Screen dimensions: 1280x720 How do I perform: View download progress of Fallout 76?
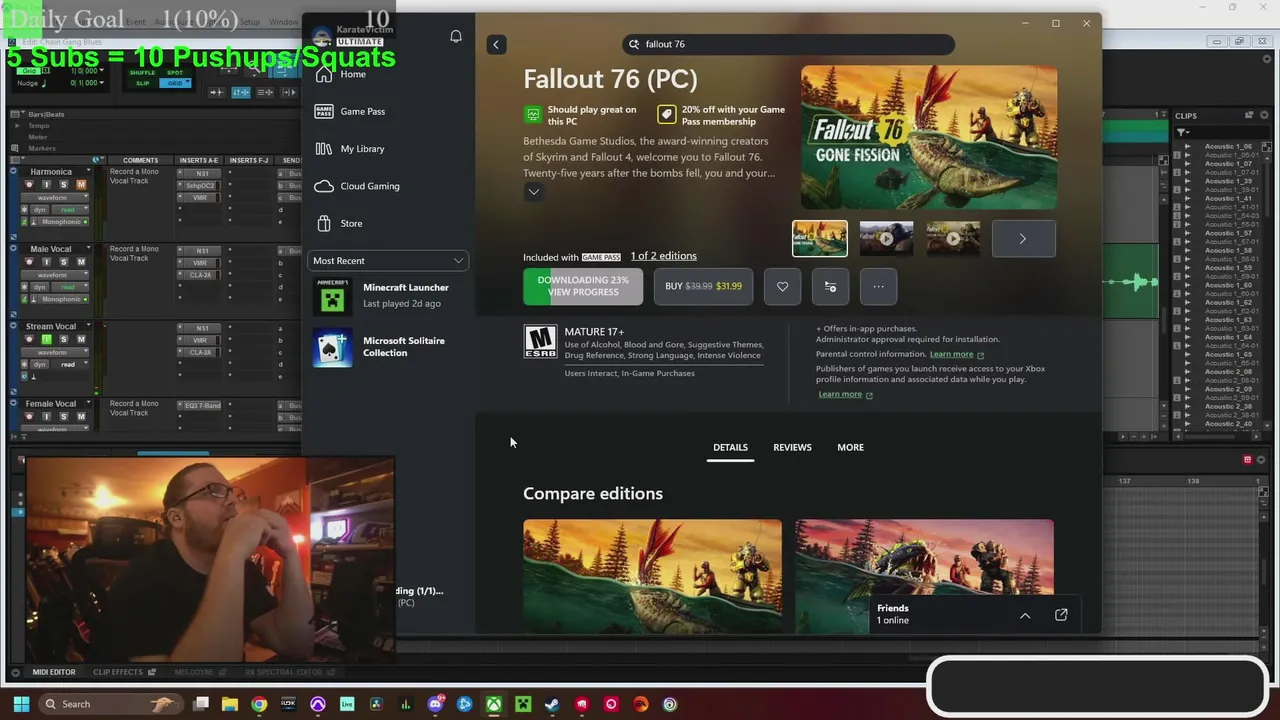[x=583, y=286]
